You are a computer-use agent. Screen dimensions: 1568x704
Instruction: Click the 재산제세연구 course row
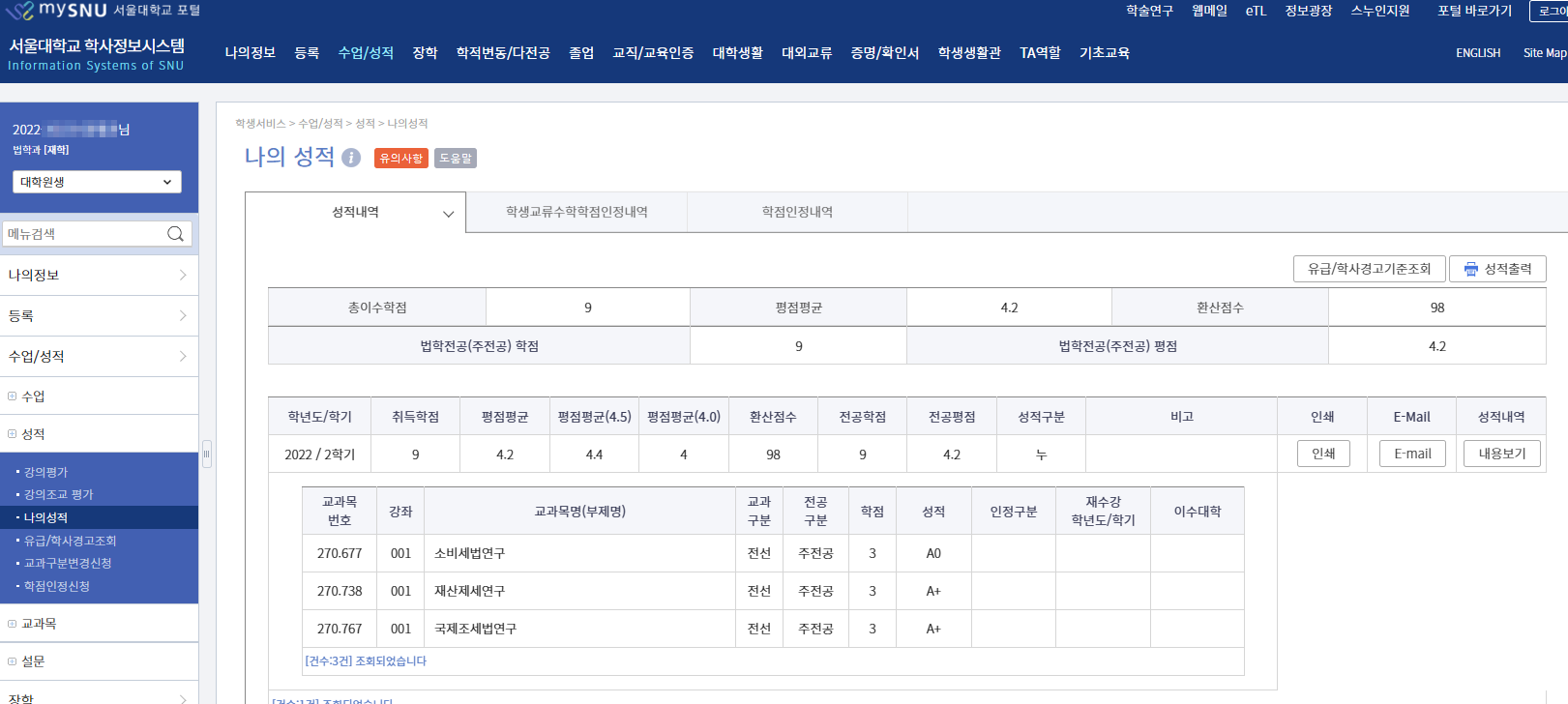pyautogui.click(x=773, y=591)
